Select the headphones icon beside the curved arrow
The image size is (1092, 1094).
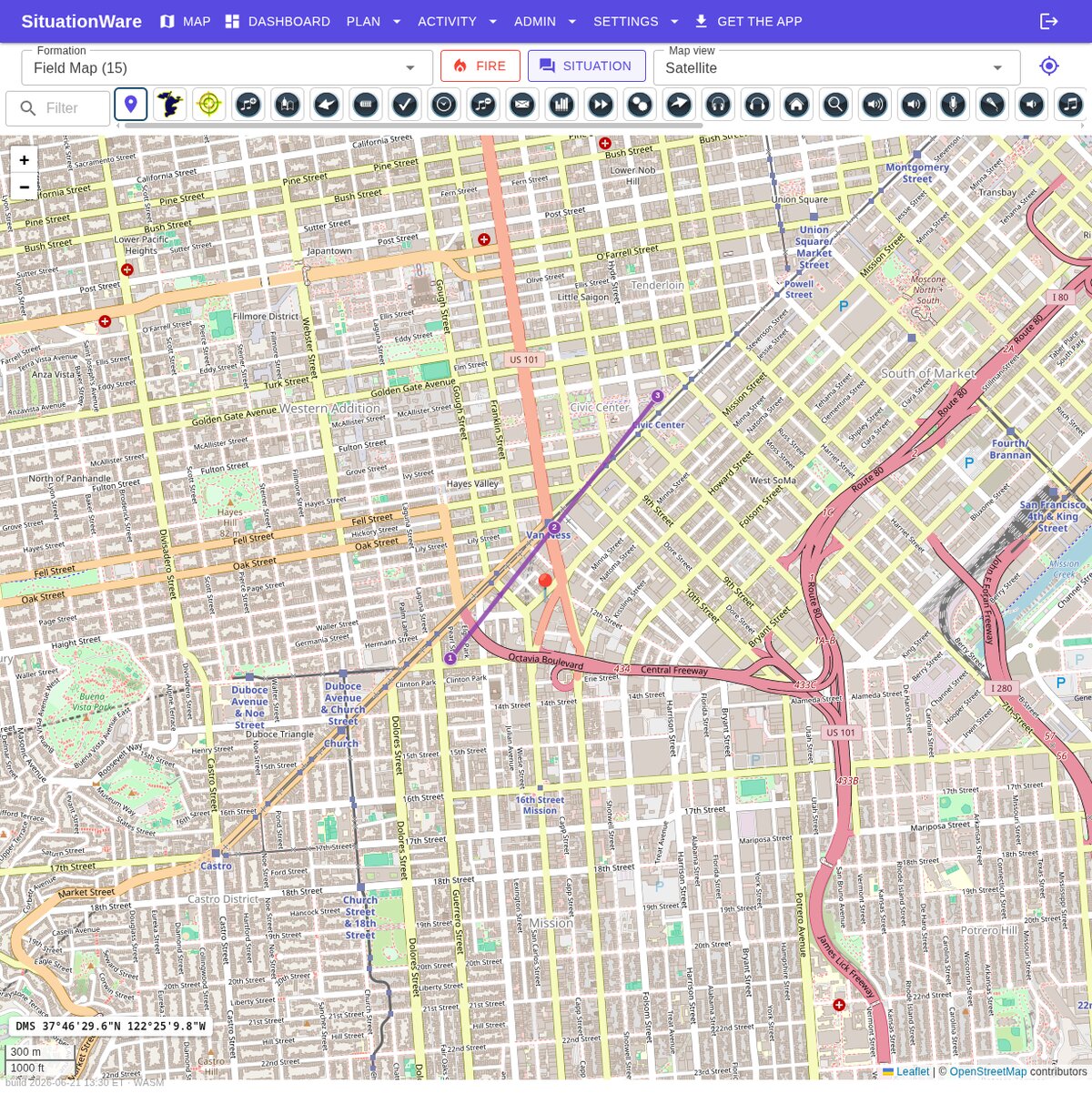717,105
